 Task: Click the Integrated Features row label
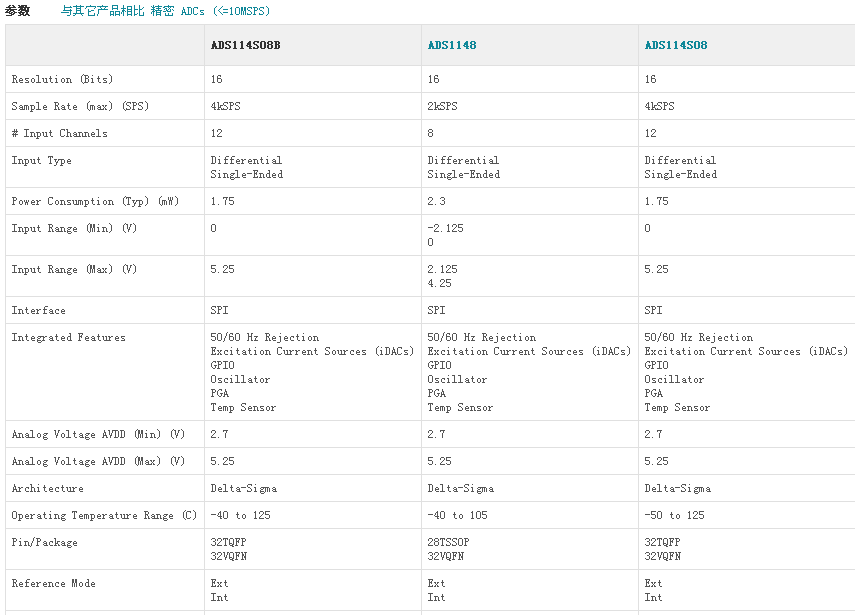pos(68,337)
